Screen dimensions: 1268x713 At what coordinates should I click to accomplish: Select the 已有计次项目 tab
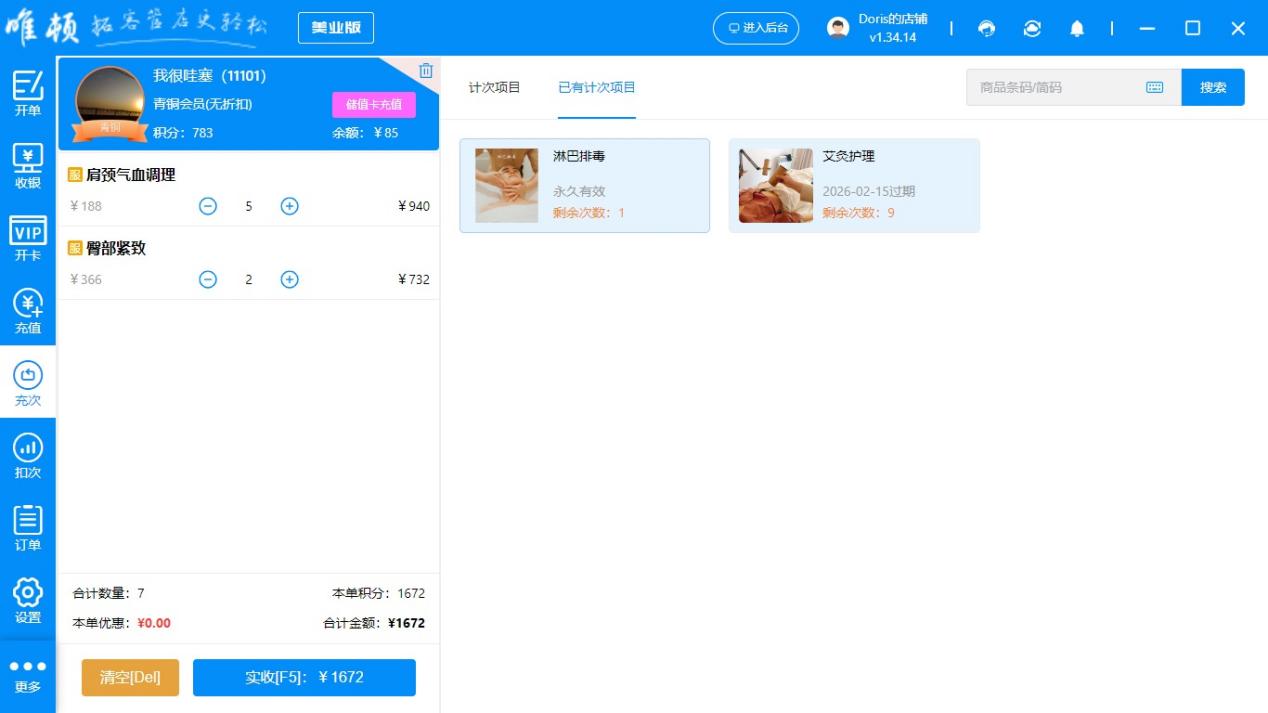point(596,87)
